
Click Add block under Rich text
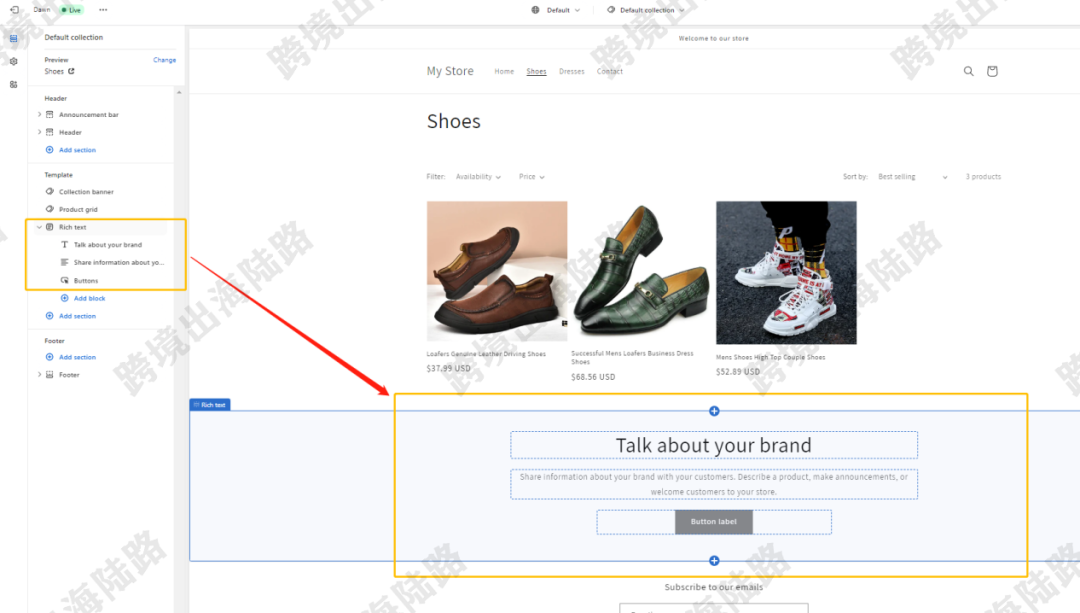(x=90, y=298)
